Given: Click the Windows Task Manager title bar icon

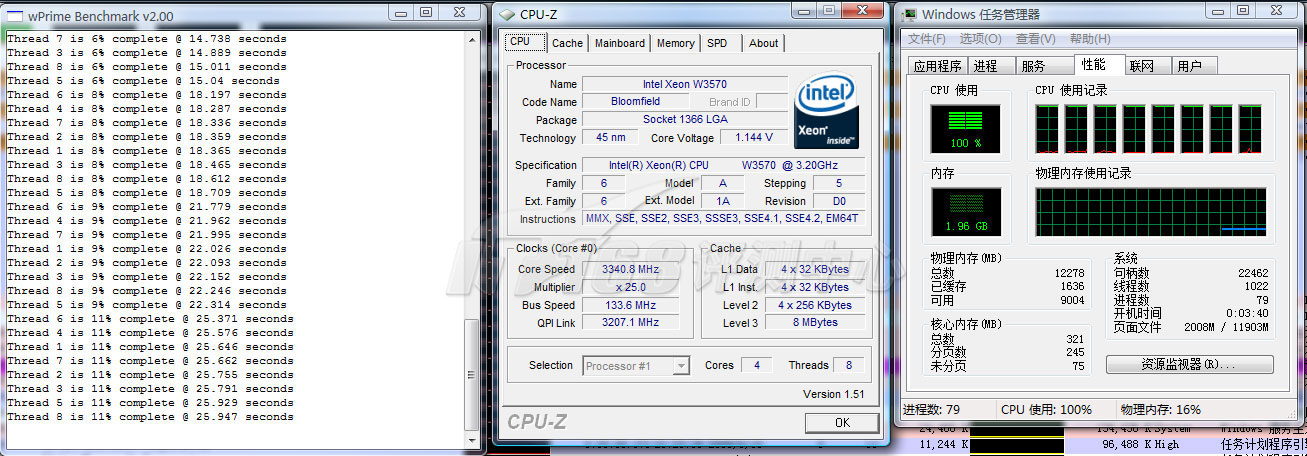Looking at the screenshot, I should [909, 14].
